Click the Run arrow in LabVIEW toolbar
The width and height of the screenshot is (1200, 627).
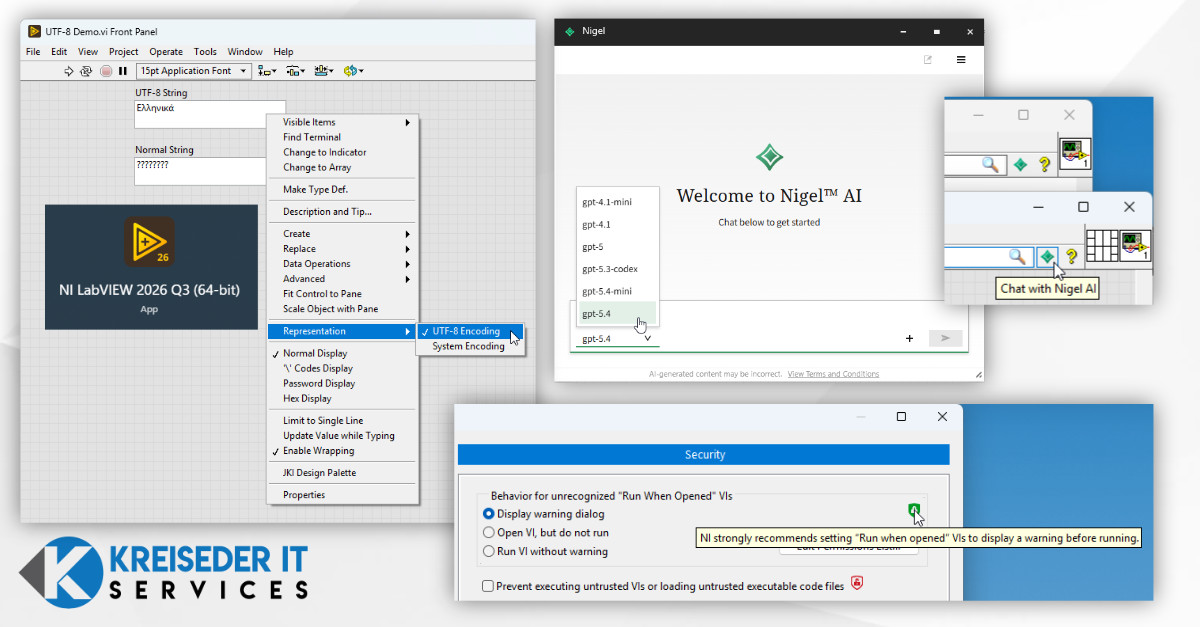pyautogui.click(x=69, y=71)
